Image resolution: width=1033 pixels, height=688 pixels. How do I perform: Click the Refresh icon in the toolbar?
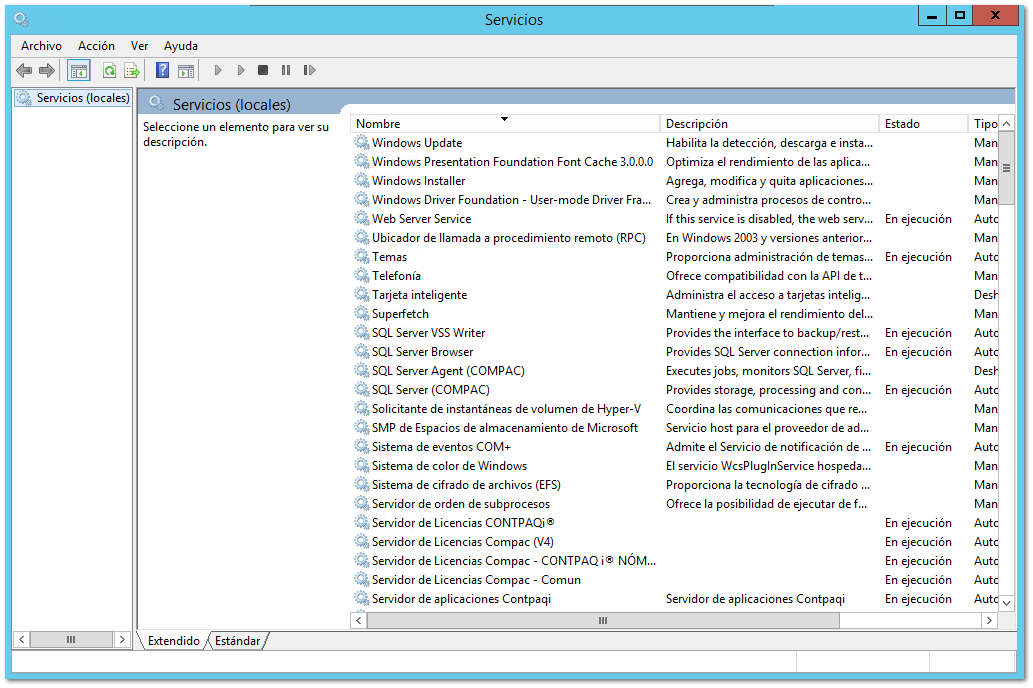(x=108, y=70)
